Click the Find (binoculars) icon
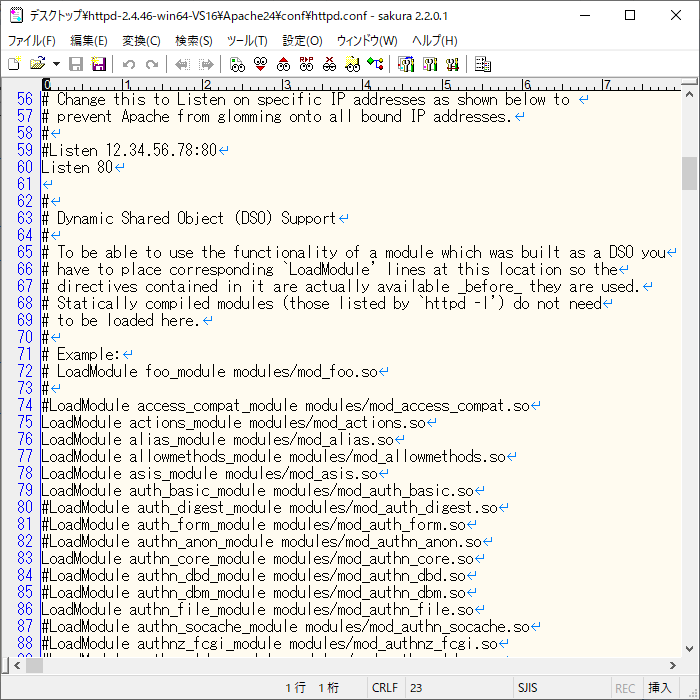This screenshot has width=700, height=700. (237, 64)
